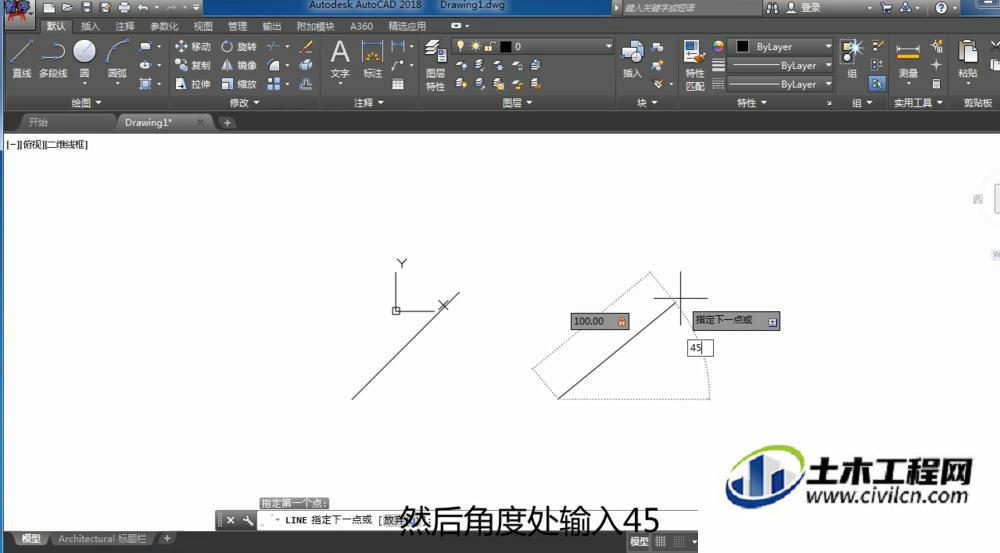The width and height of the screenshot is (1000, 553).
Task: Click the Offset tool icon
Action: pos(306,84)
